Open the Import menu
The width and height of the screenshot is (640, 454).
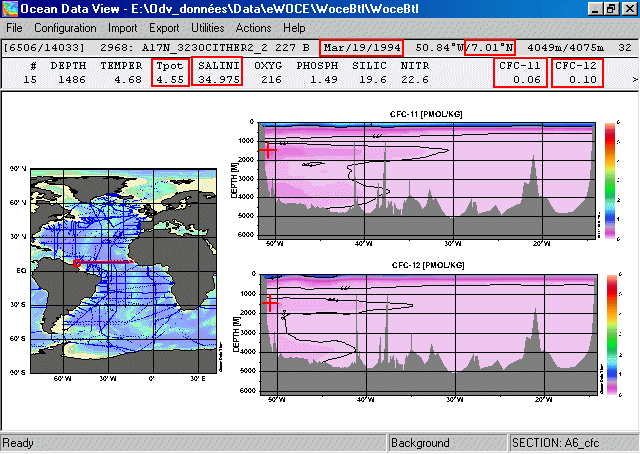point(123,28)
